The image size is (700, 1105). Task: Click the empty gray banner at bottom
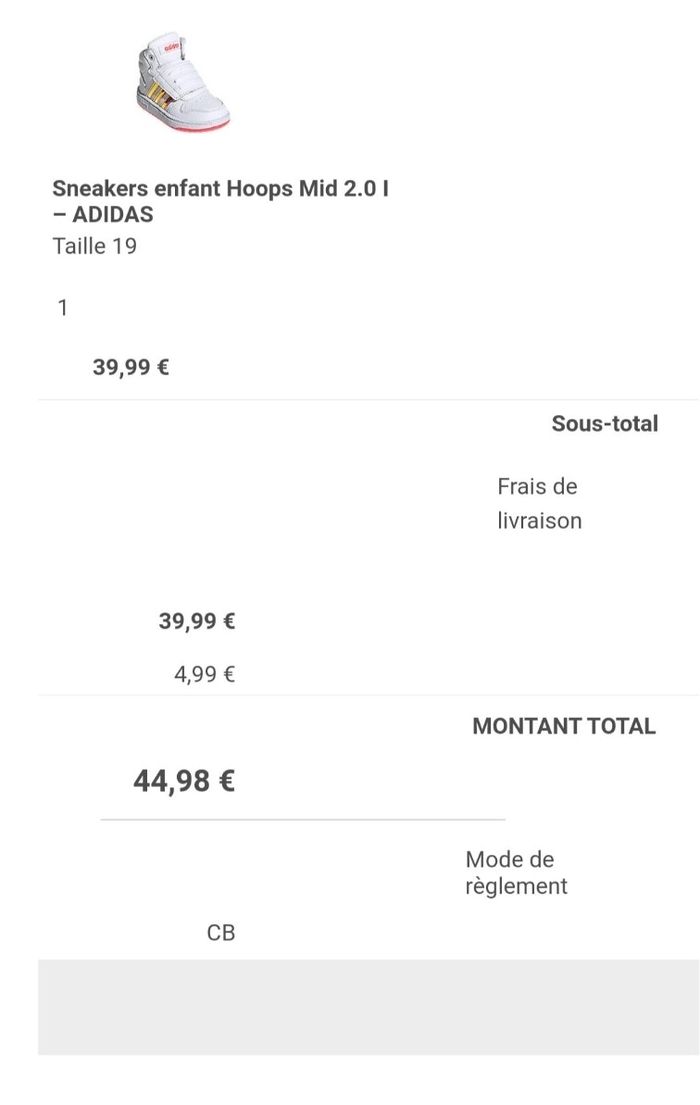coord(368,1007)
